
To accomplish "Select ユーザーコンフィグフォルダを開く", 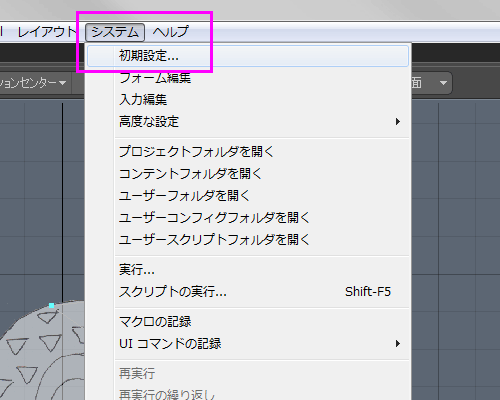I will click(248, 218).
